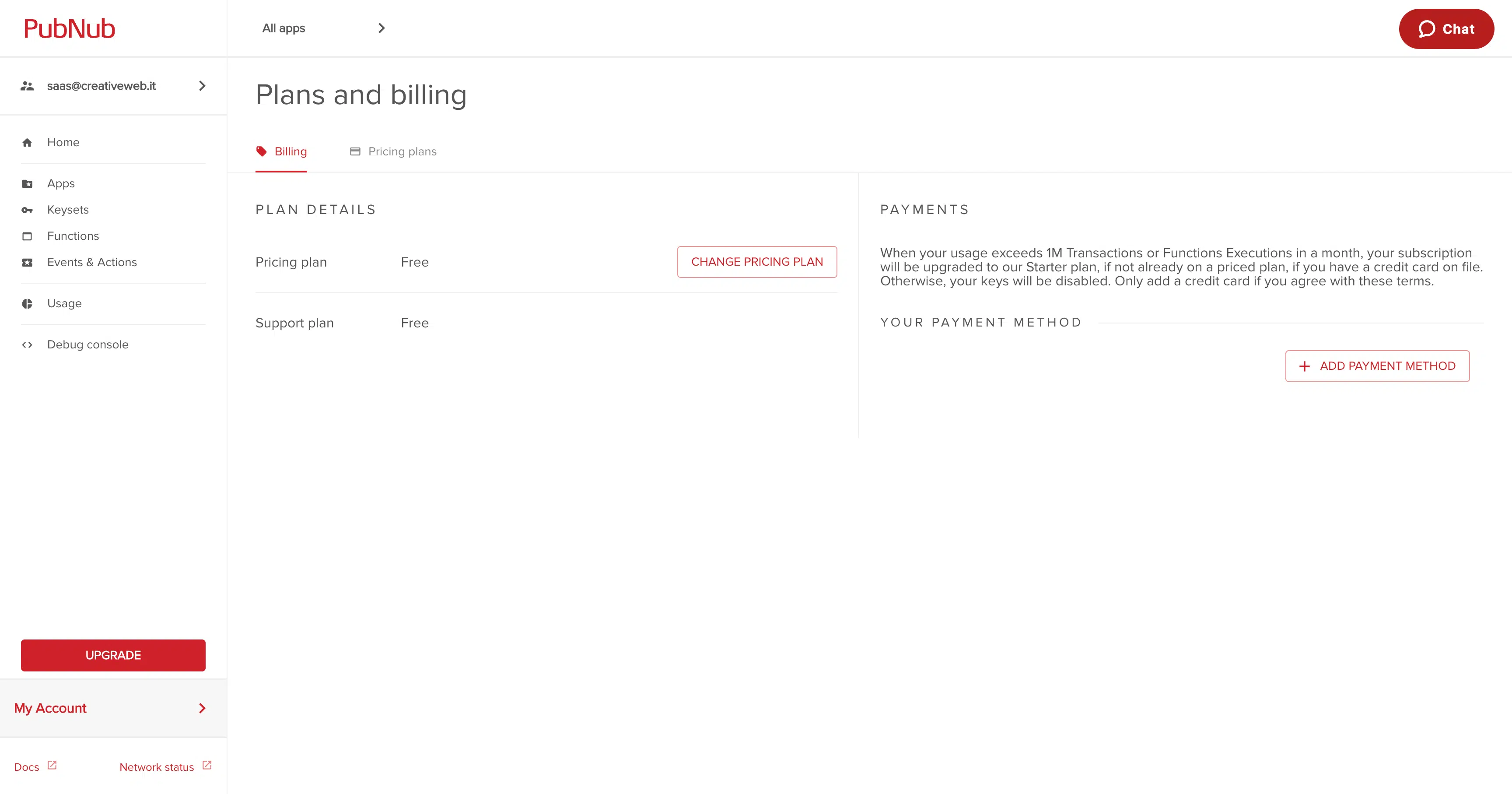Click the Billing tag icon
1512x794 pixels.
pos(261,151)
